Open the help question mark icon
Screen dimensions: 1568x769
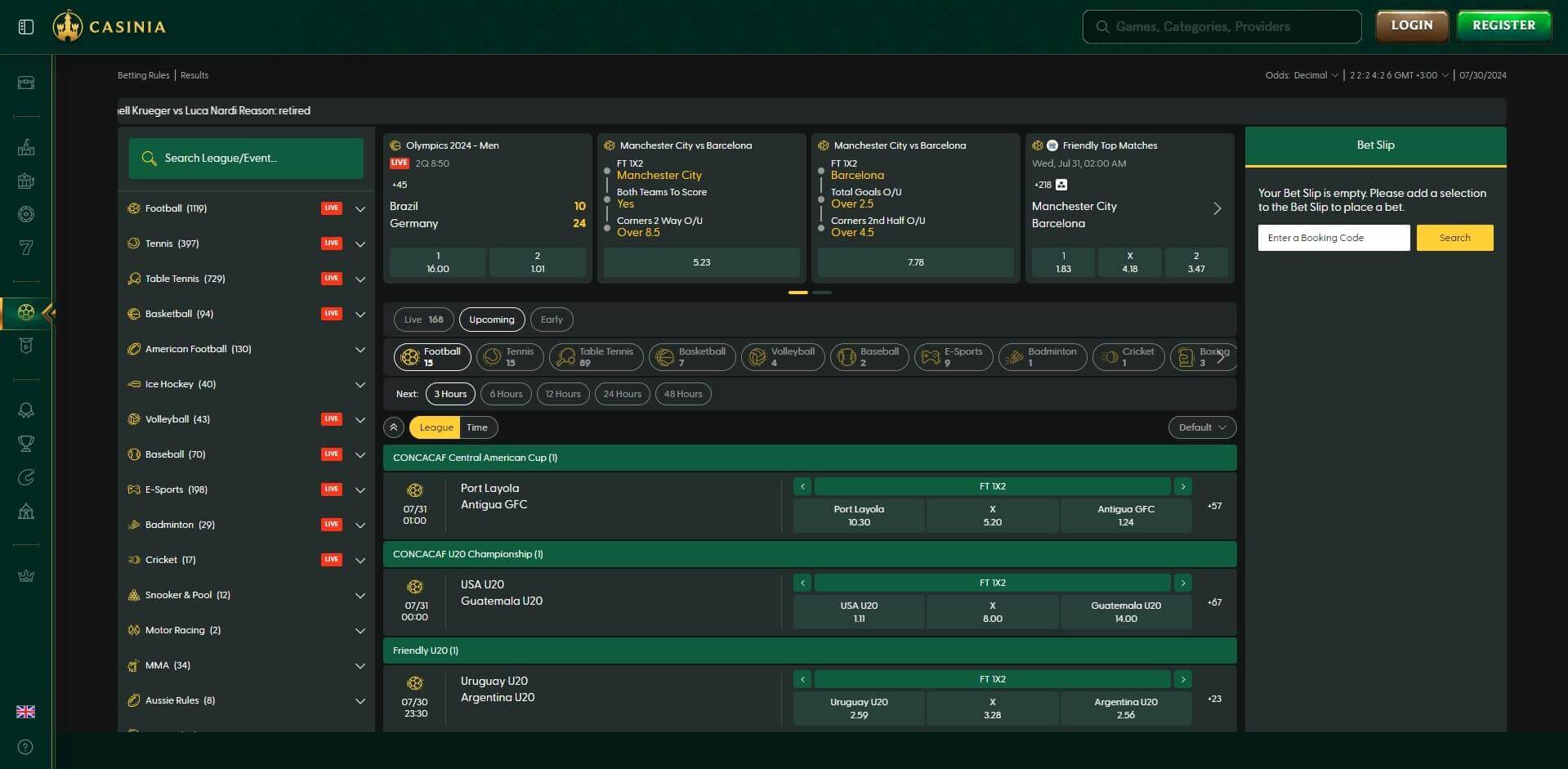click(x=26, y=747)
